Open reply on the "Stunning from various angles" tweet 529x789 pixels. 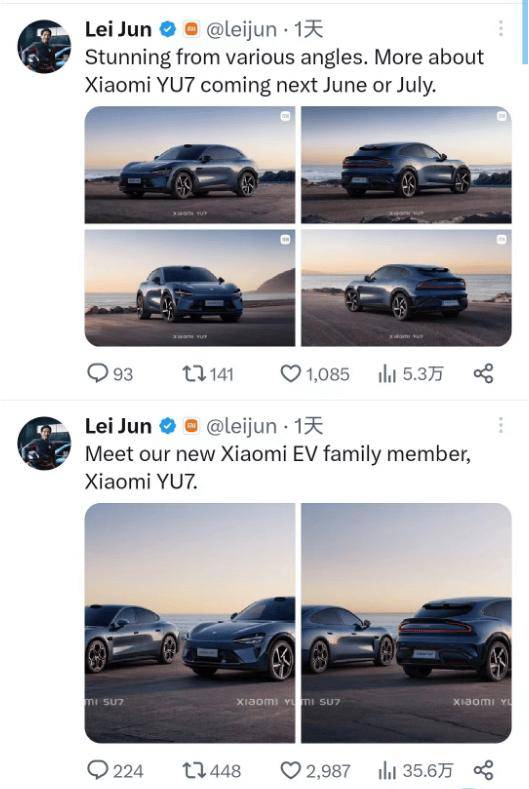(110, 374)
